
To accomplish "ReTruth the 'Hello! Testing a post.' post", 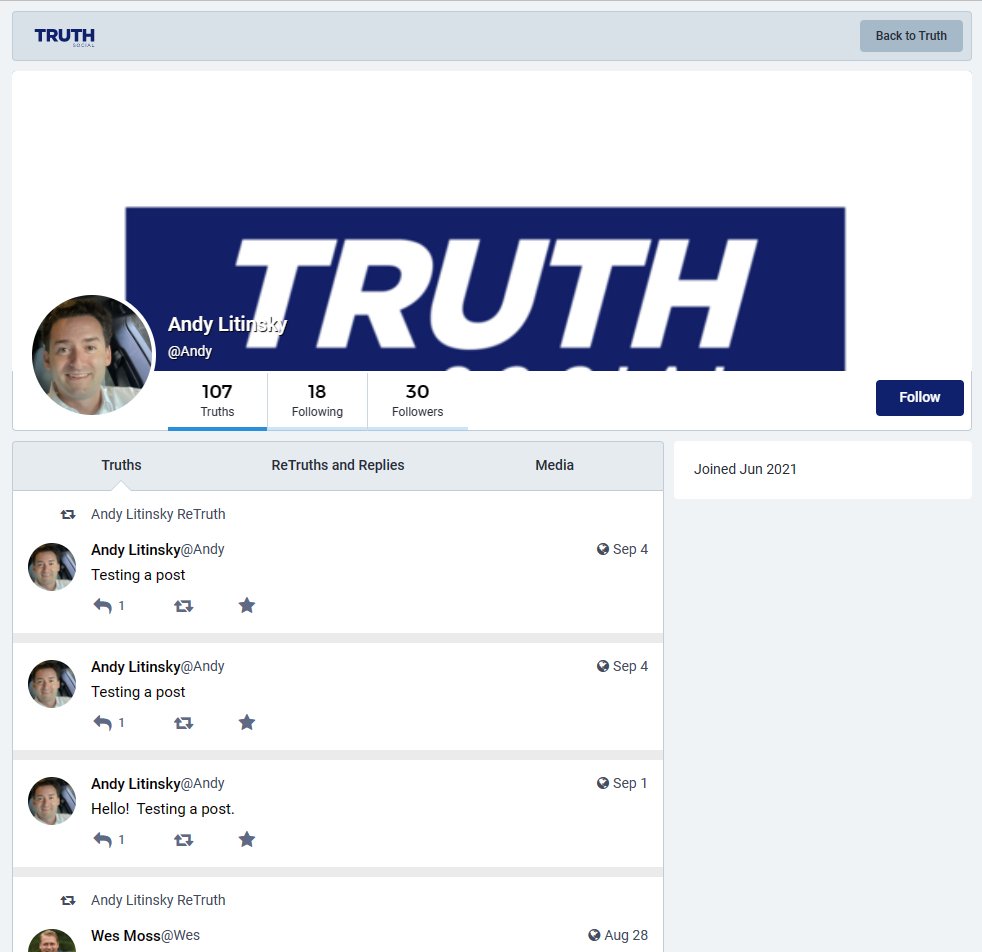I will coord(183,840).
